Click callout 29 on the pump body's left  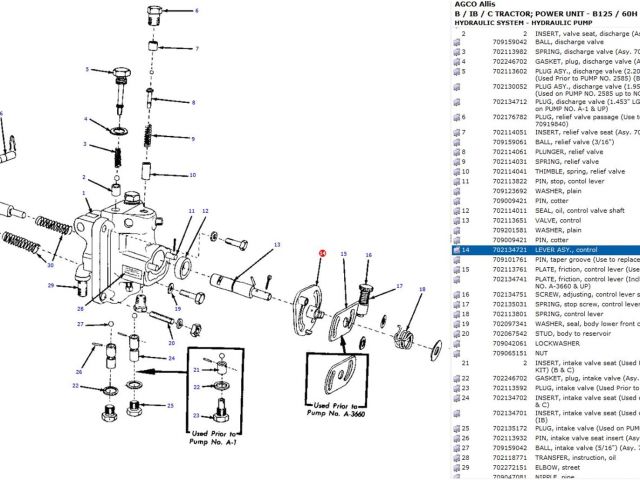(51, 286)
